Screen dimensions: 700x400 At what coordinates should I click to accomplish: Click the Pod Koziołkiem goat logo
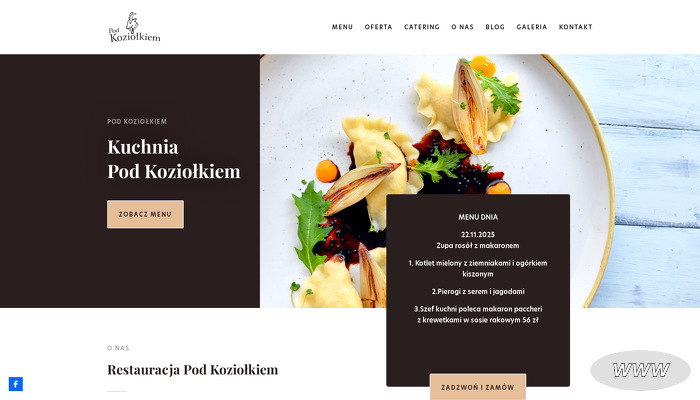pyautogui.click(x=134, y=27)
